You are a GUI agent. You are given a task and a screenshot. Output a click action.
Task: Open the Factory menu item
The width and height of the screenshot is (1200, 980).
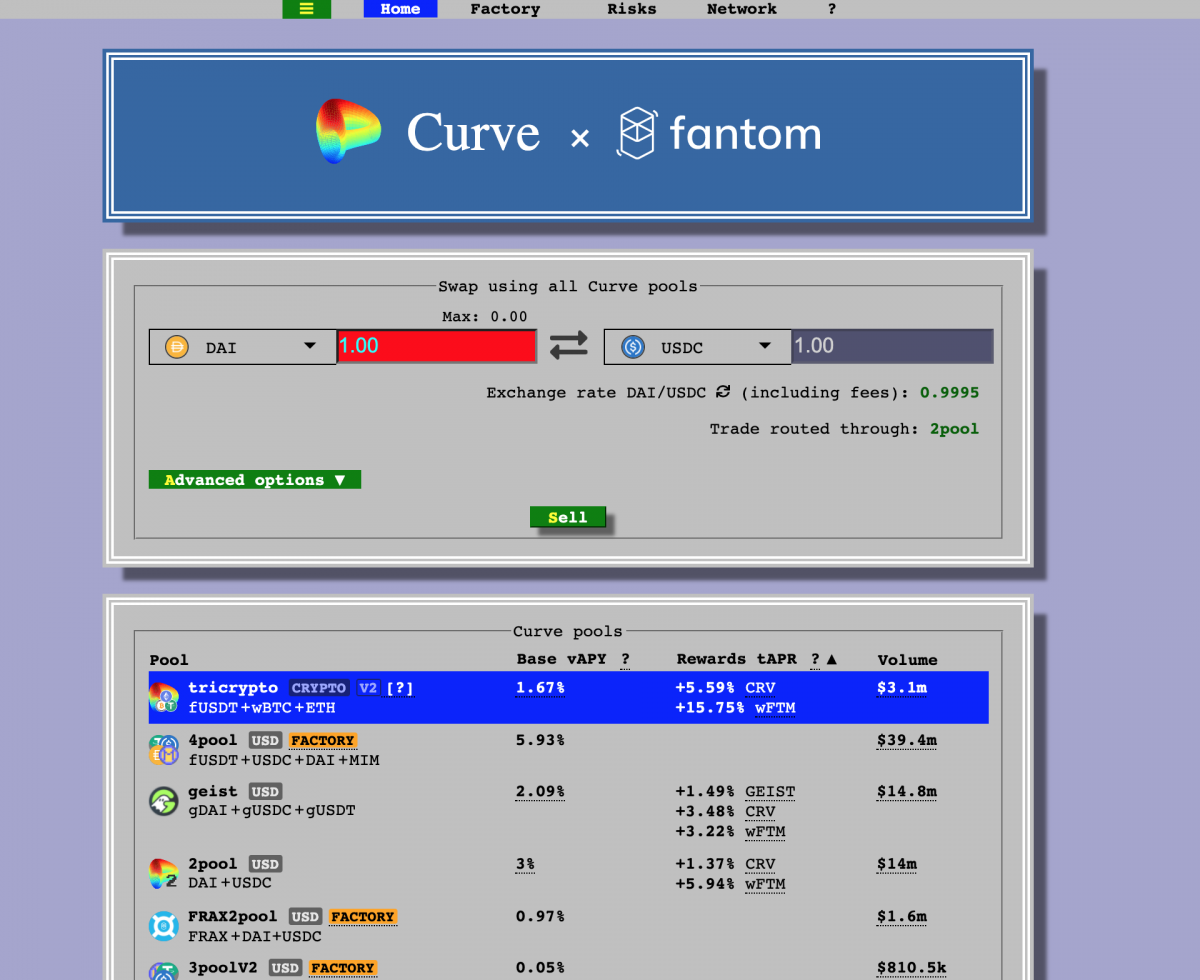click(x=505, y=9)
